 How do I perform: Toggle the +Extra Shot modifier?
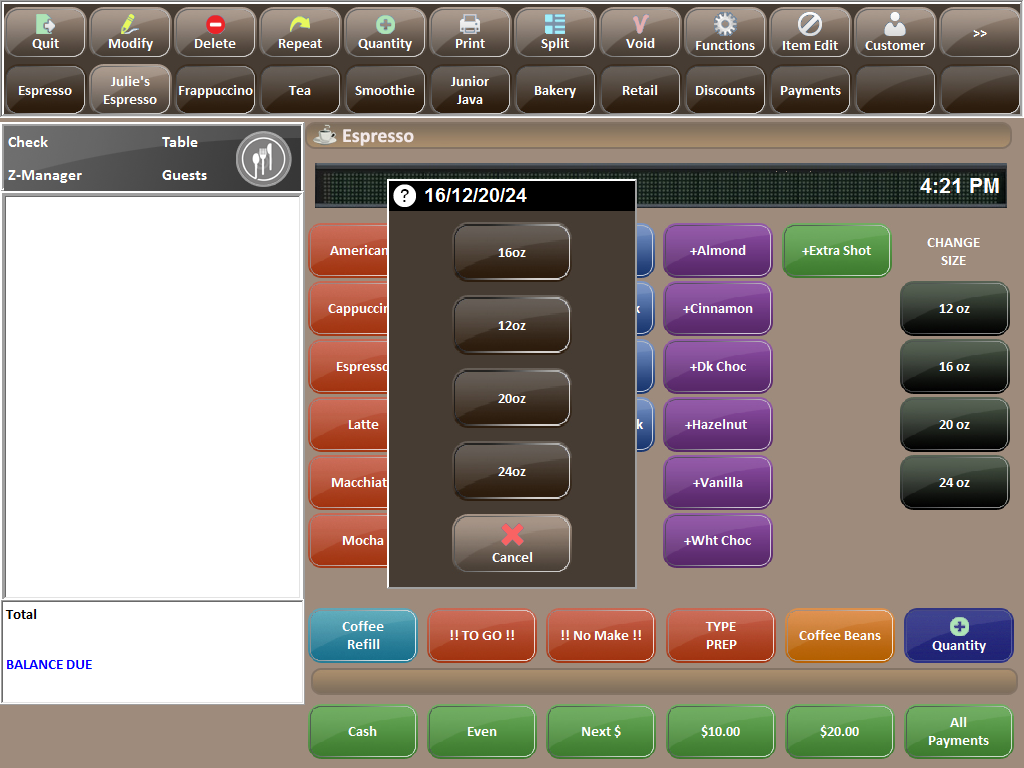(x=836, y=251)
